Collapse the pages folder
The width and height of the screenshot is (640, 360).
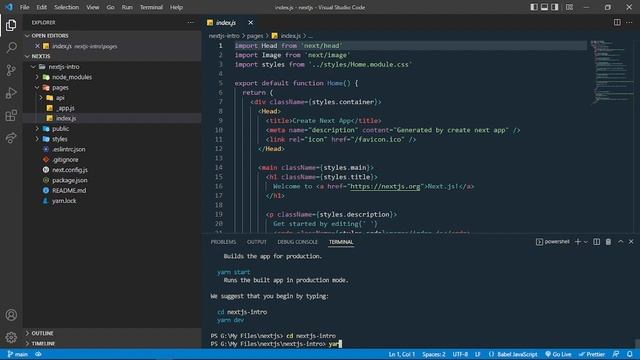point(37,87)
